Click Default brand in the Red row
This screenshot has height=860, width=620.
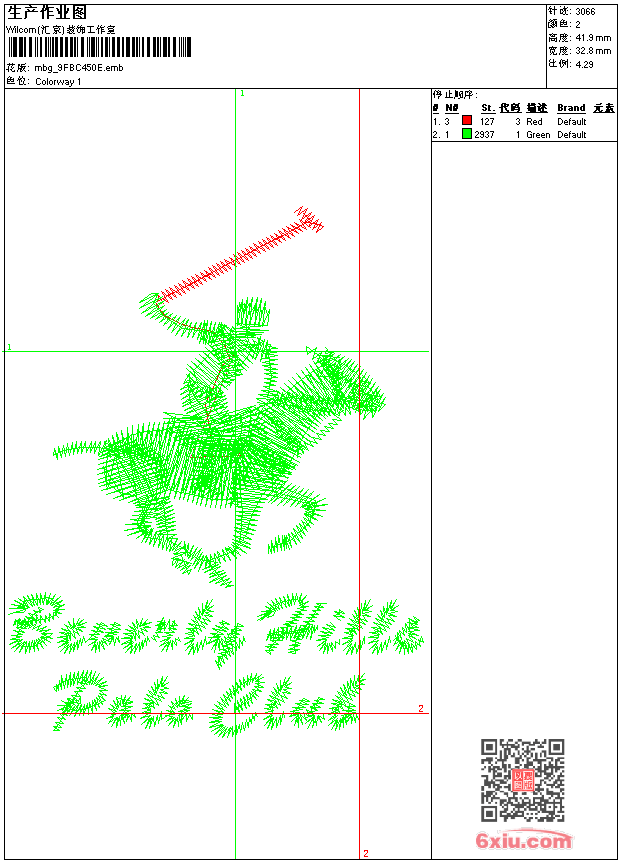pos(572,122)
